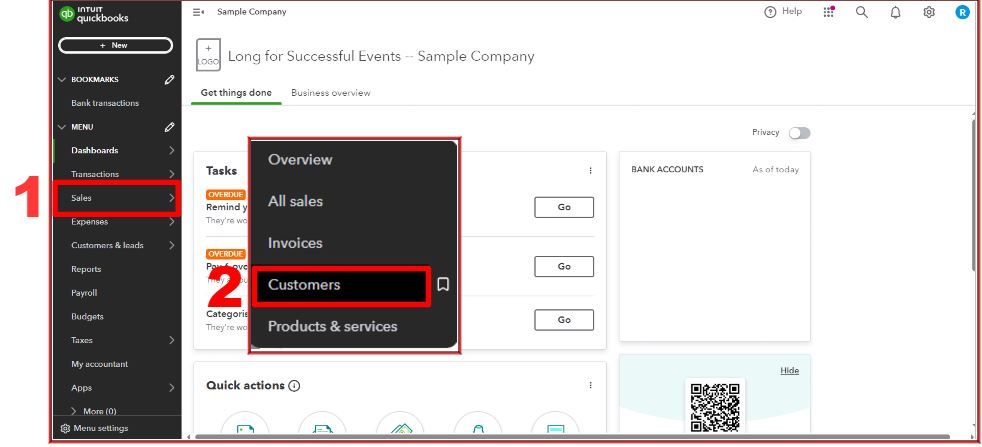Edit bookmarks with the pencil icon

(169, 80)
